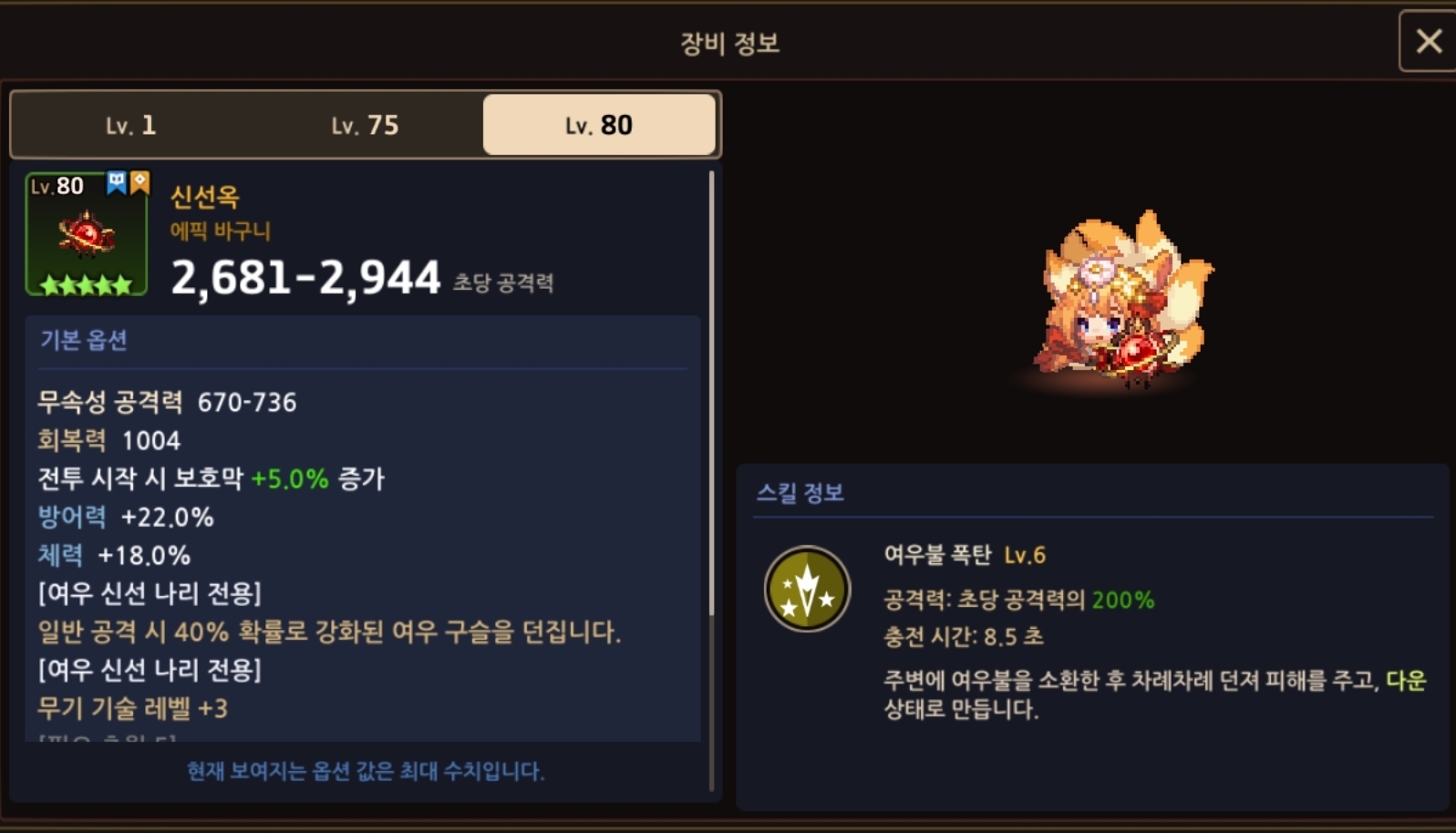Click the 스킬 정보 section header

pos(800,493)
